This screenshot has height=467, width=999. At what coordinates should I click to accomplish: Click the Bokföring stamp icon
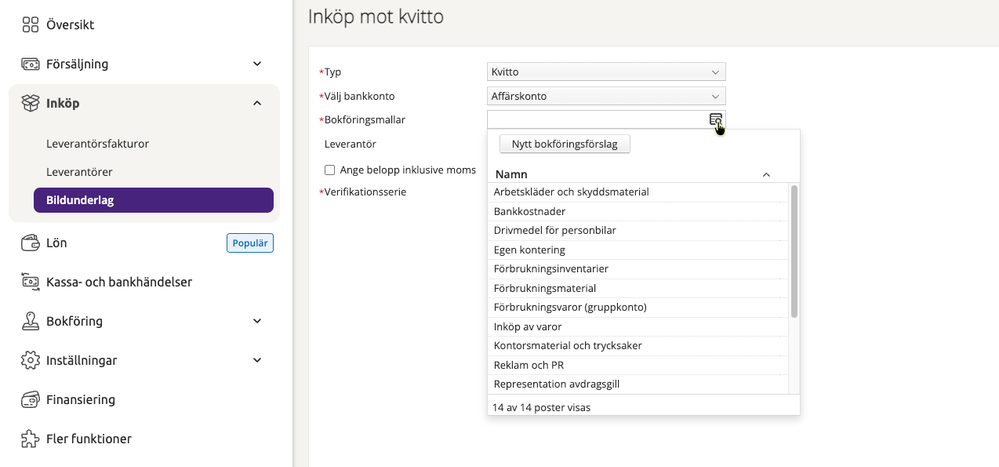(x=30, y=321)
